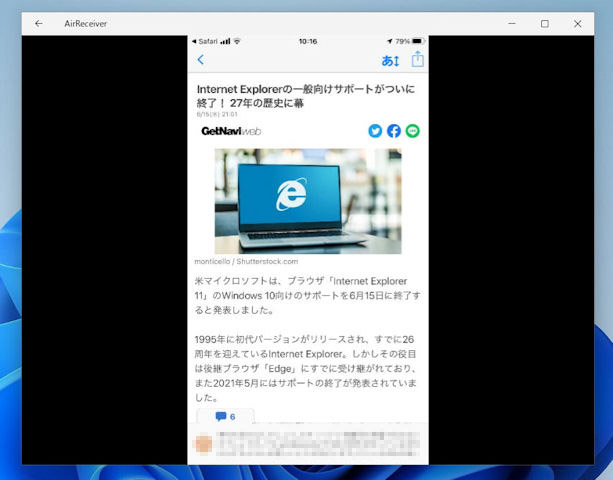Tap the blue back chevron in article view
Screen dimensions: 613x480
201,59
